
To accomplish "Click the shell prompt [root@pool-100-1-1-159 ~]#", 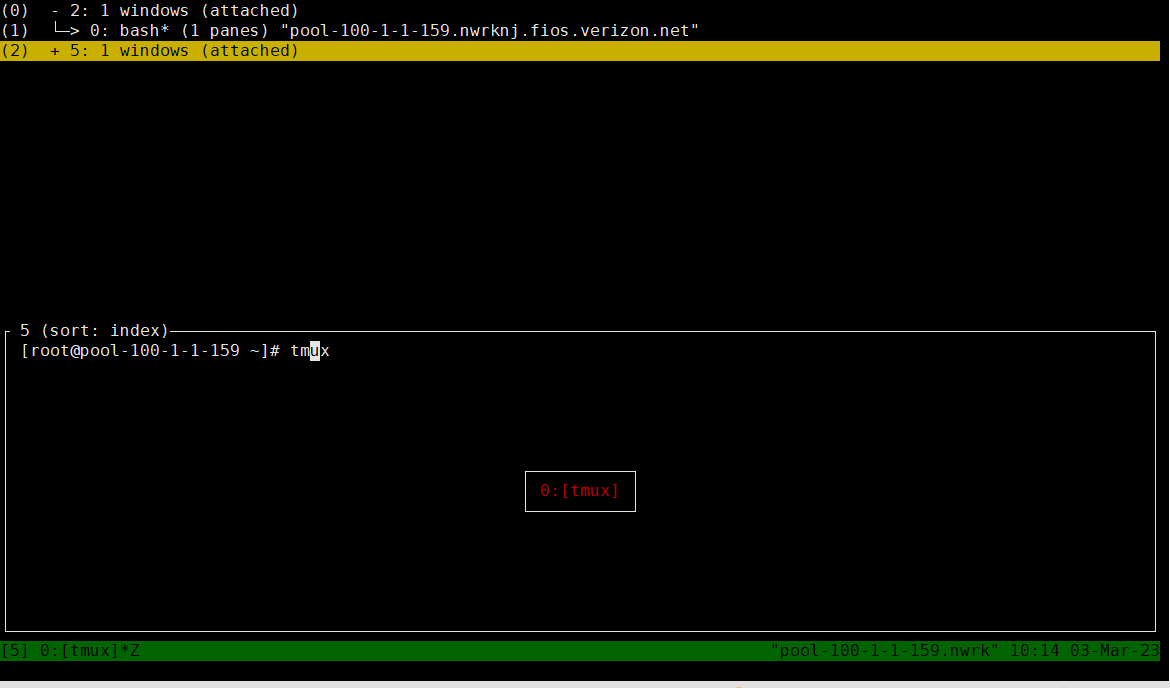I will pyautogui.click(x=150, y=351).
